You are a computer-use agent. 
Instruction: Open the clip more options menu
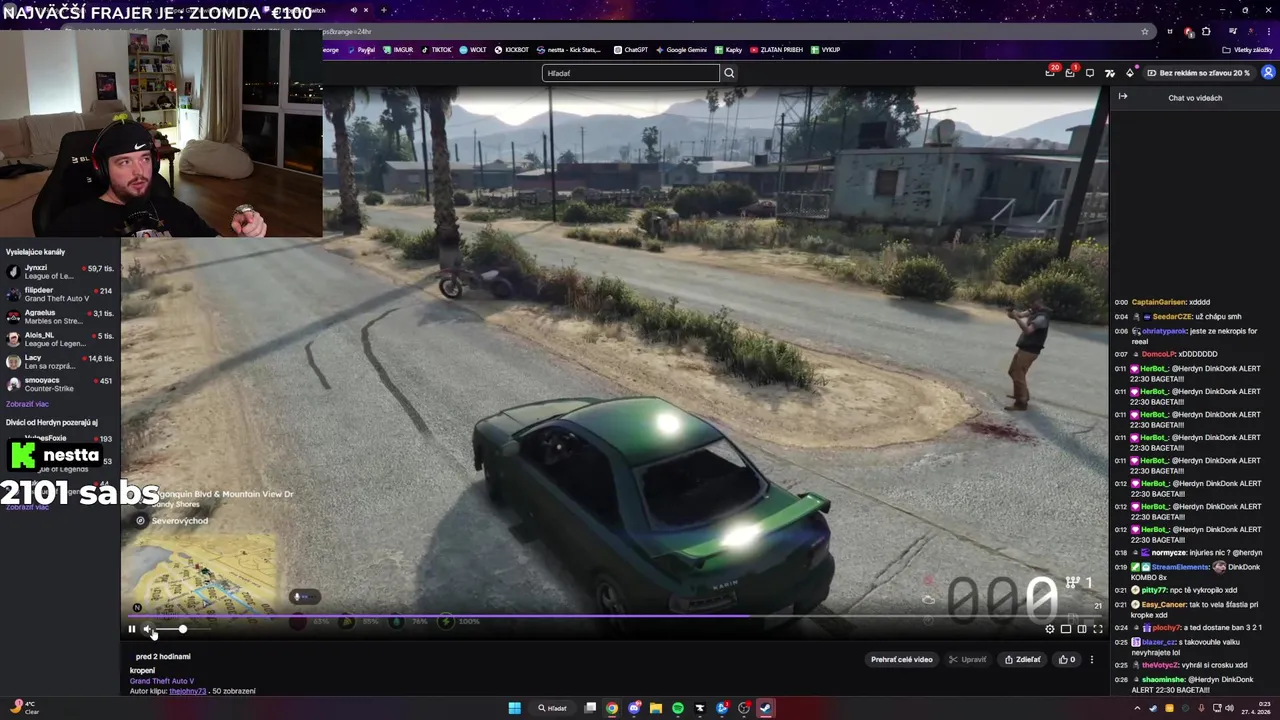1092,660
